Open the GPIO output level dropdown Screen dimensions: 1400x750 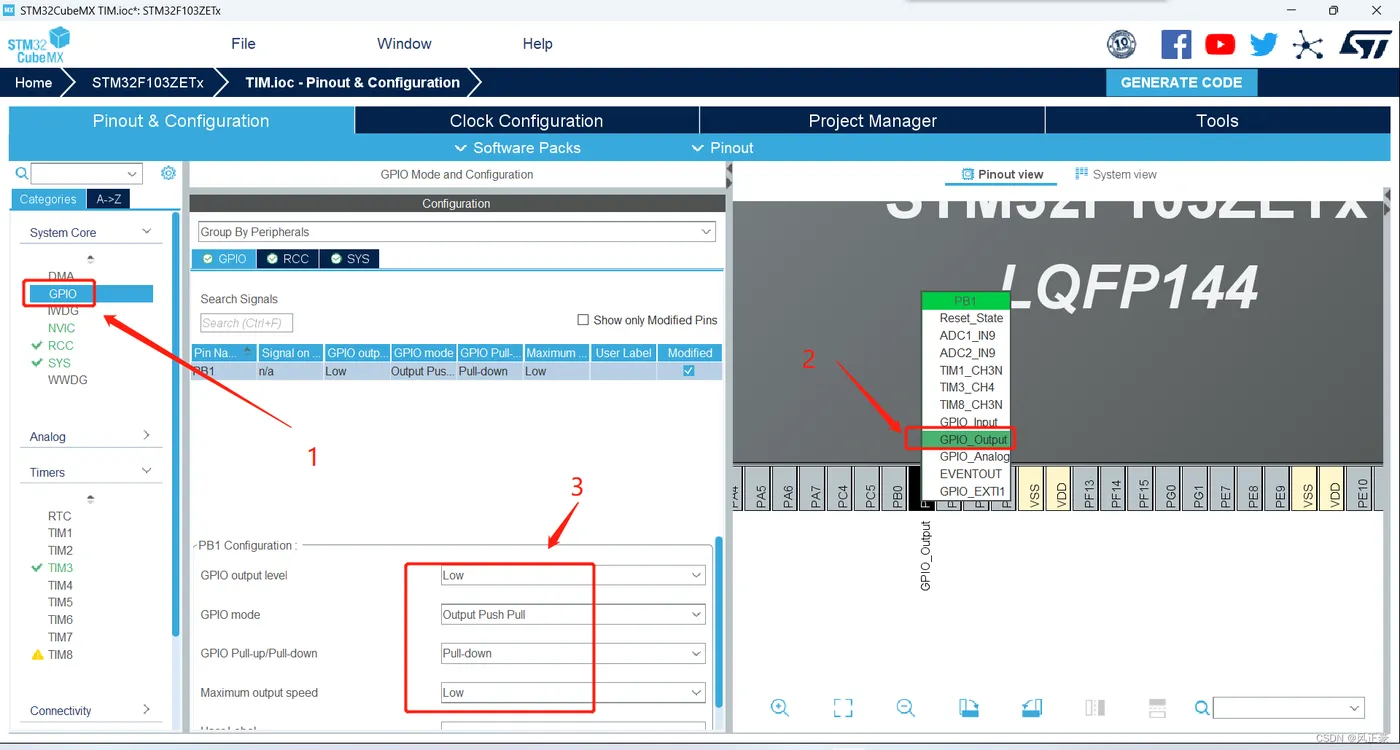(573, 575)
